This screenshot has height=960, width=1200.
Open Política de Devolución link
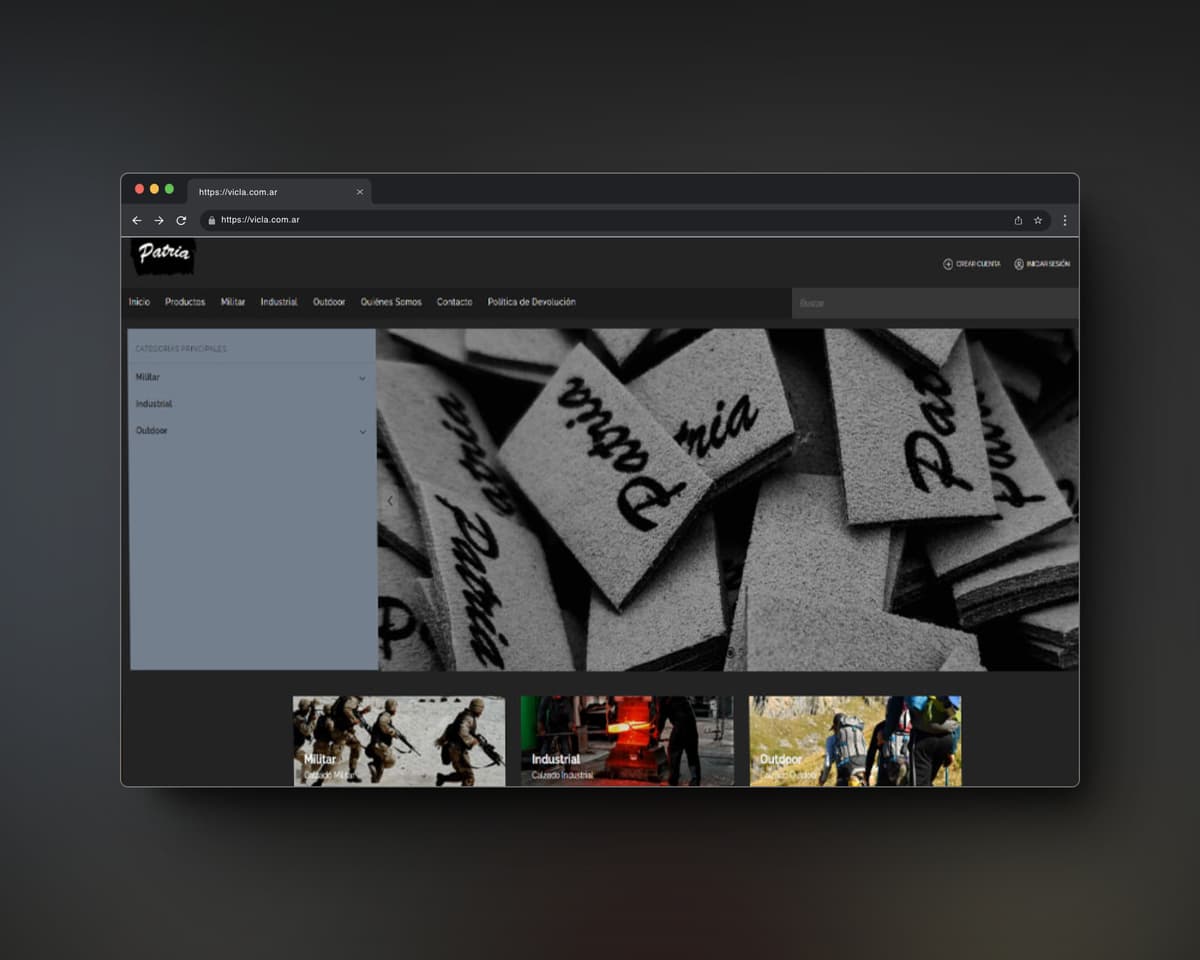531,302
